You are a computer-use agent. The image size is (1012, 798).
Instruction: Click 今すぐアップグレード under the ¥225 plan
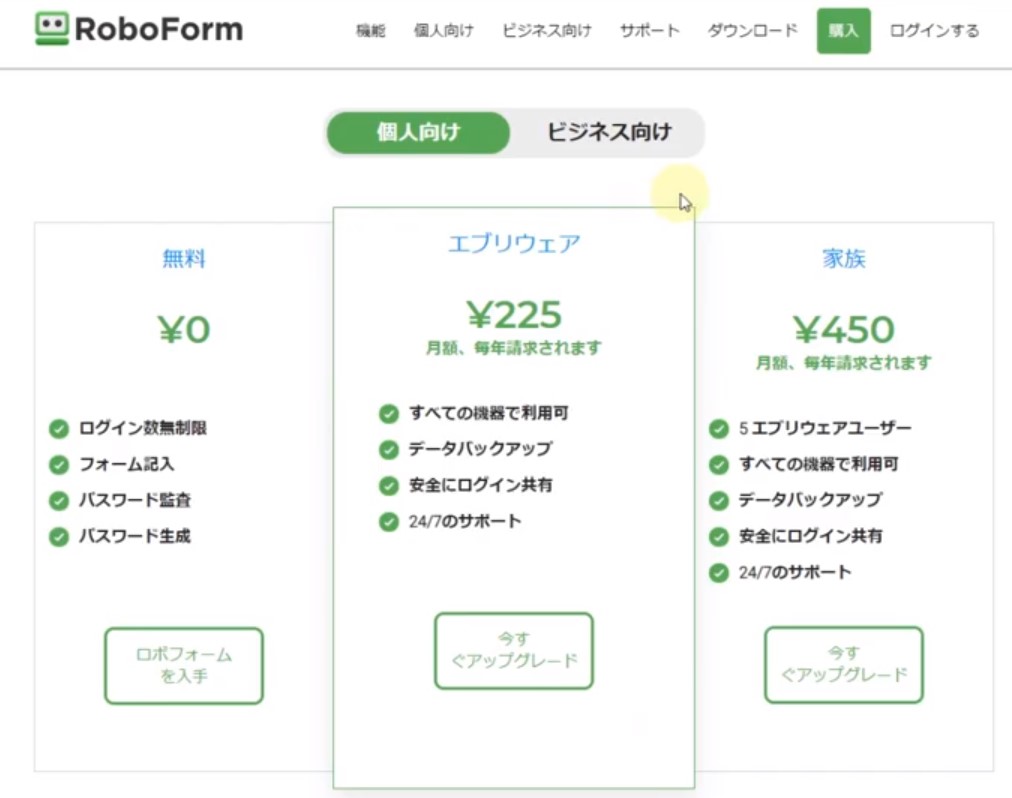coord(514,651)
